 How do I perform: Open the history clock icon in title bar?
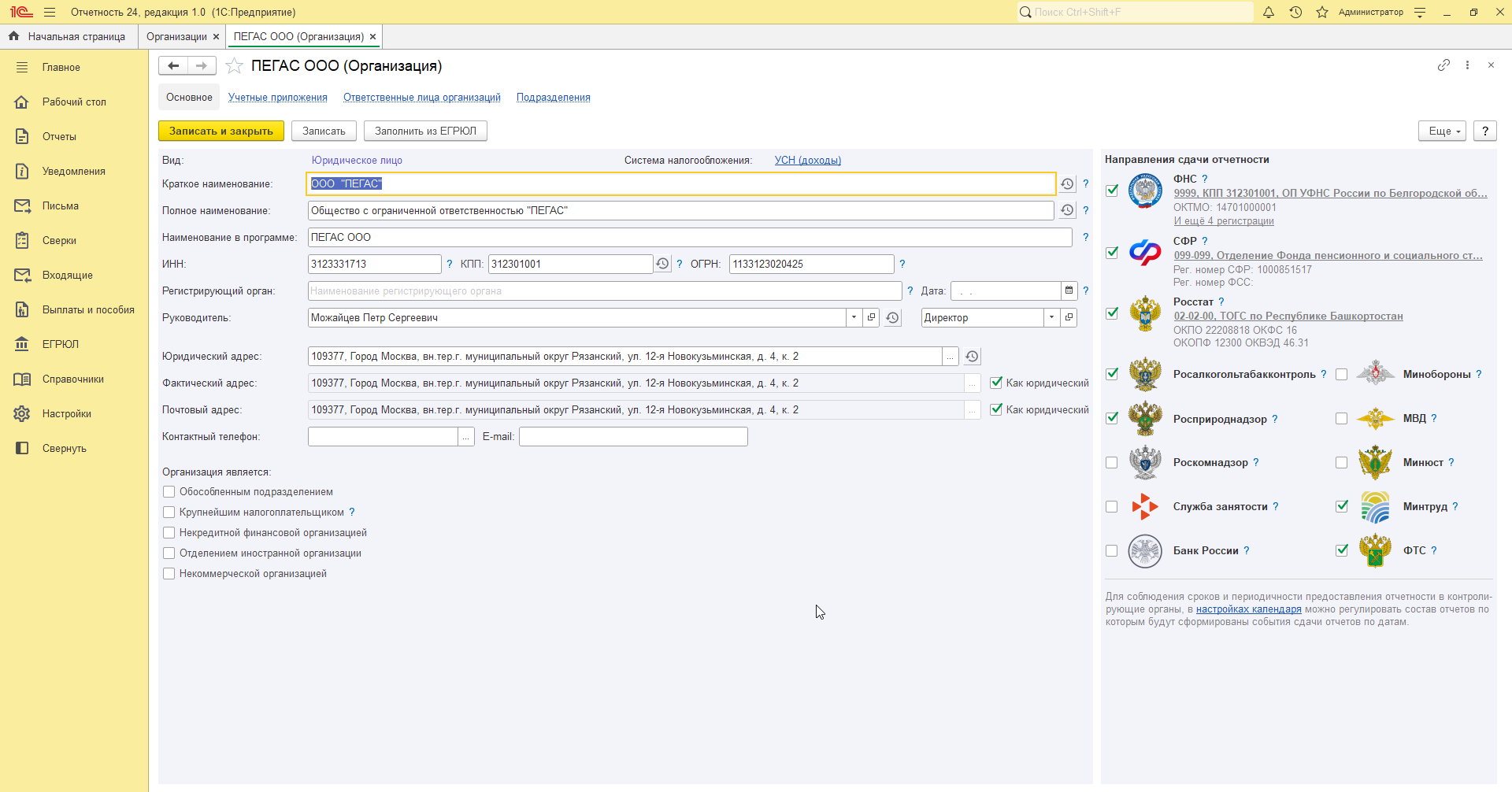click(x=1295, y=12)
